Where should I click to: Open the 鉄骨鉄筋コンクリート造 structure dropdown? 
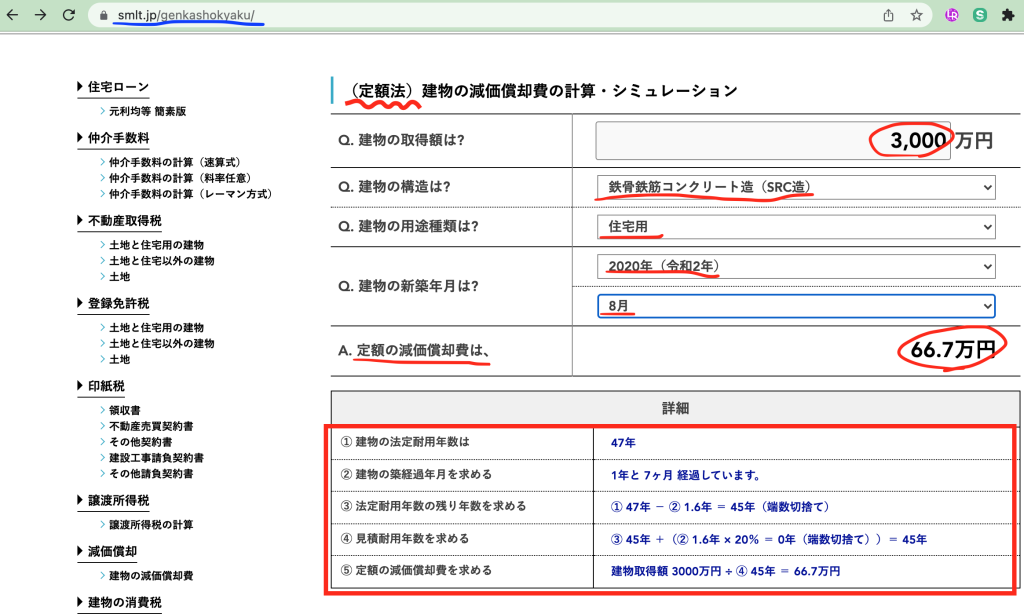pyautogui.click(x=796, y=187)
